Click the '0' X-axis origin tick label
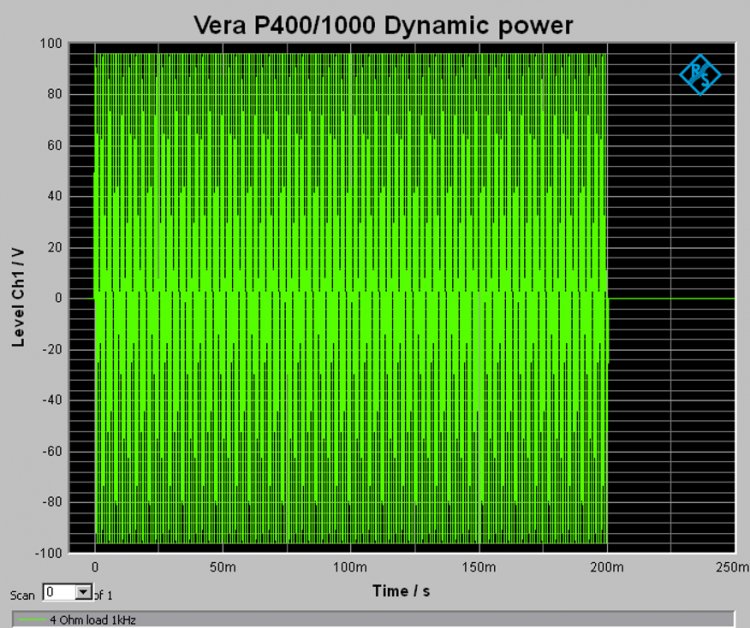 point(95,567)
